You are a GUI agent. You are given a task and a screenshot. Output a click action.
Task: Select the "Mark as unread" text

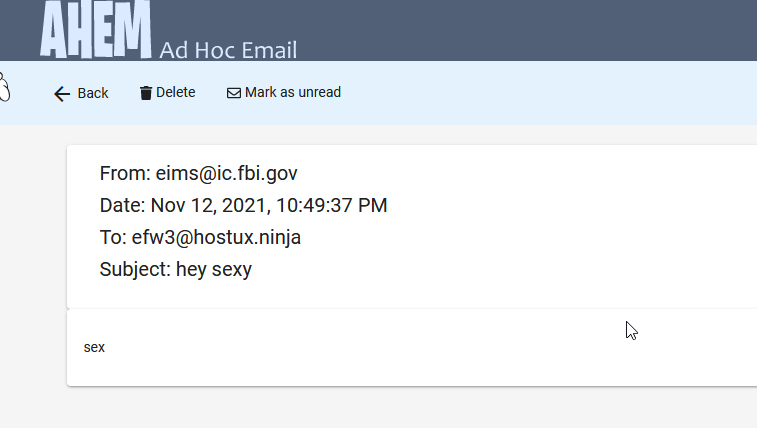pos(293,92)
